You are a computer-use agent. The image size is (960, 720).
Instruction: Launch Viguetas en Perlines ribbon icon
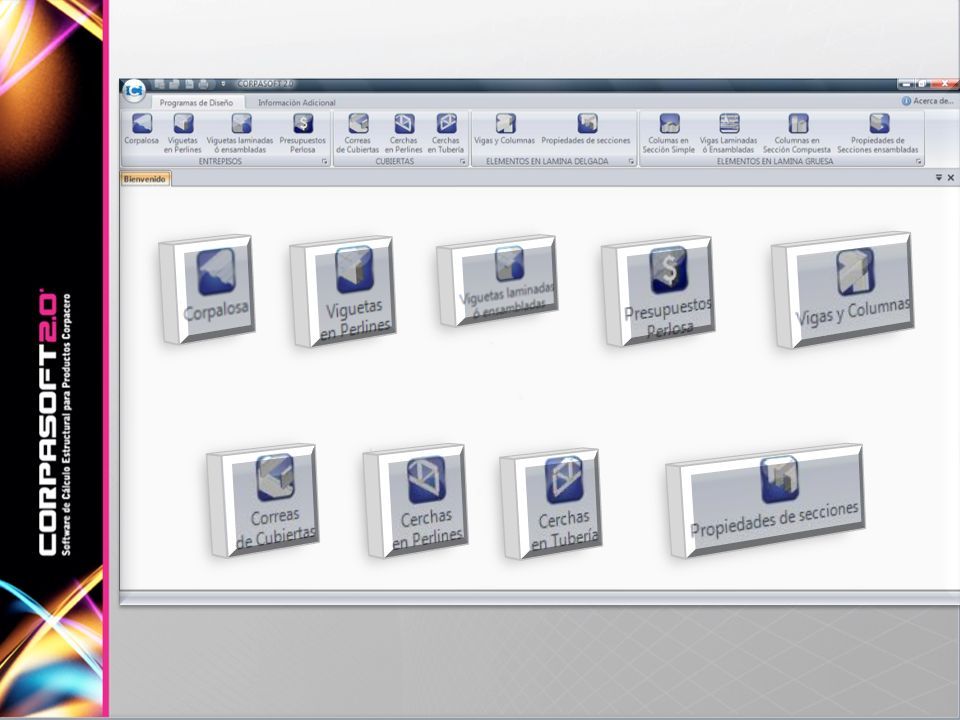182,133
